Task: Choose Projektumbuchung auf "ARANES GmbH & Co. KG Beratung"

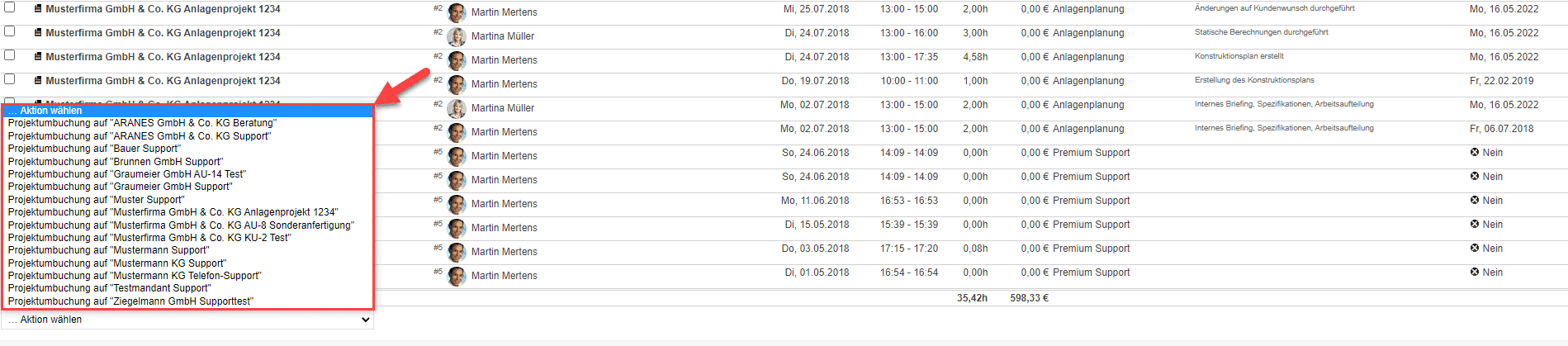Action: point(142,123)
